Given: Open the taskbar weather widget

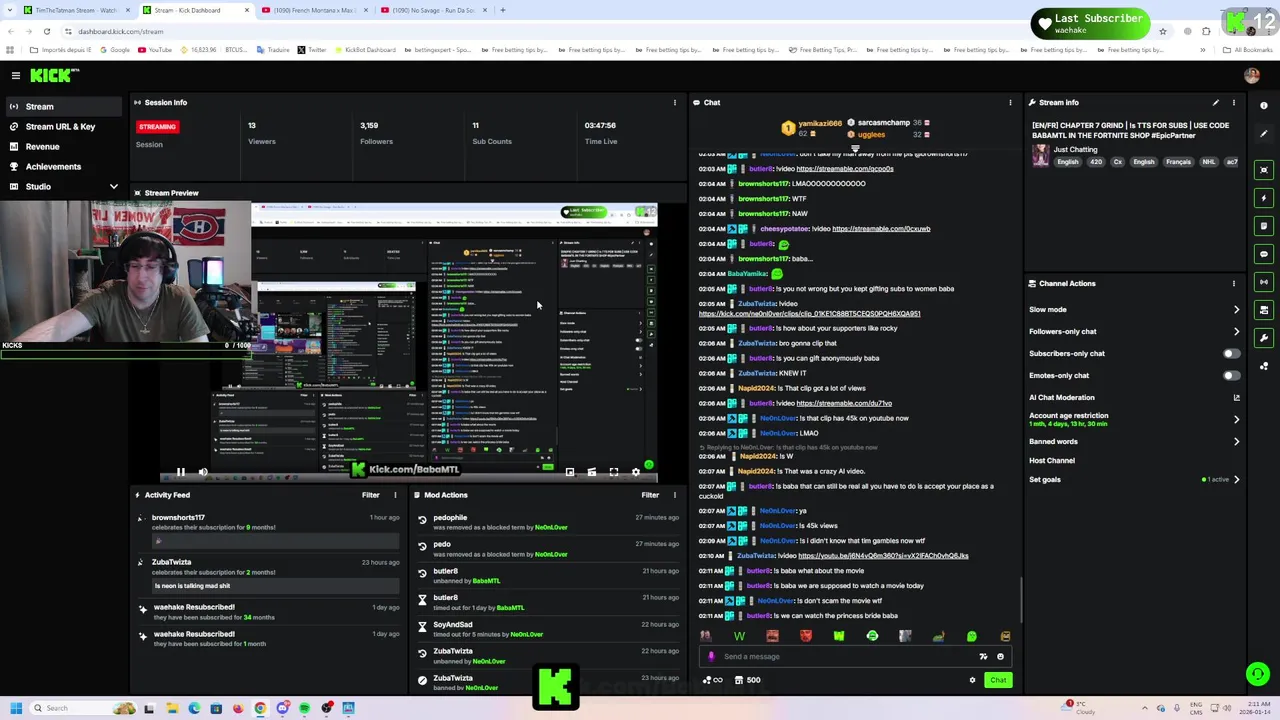Looking at the screenshot, I should [x=1079, y=708].
